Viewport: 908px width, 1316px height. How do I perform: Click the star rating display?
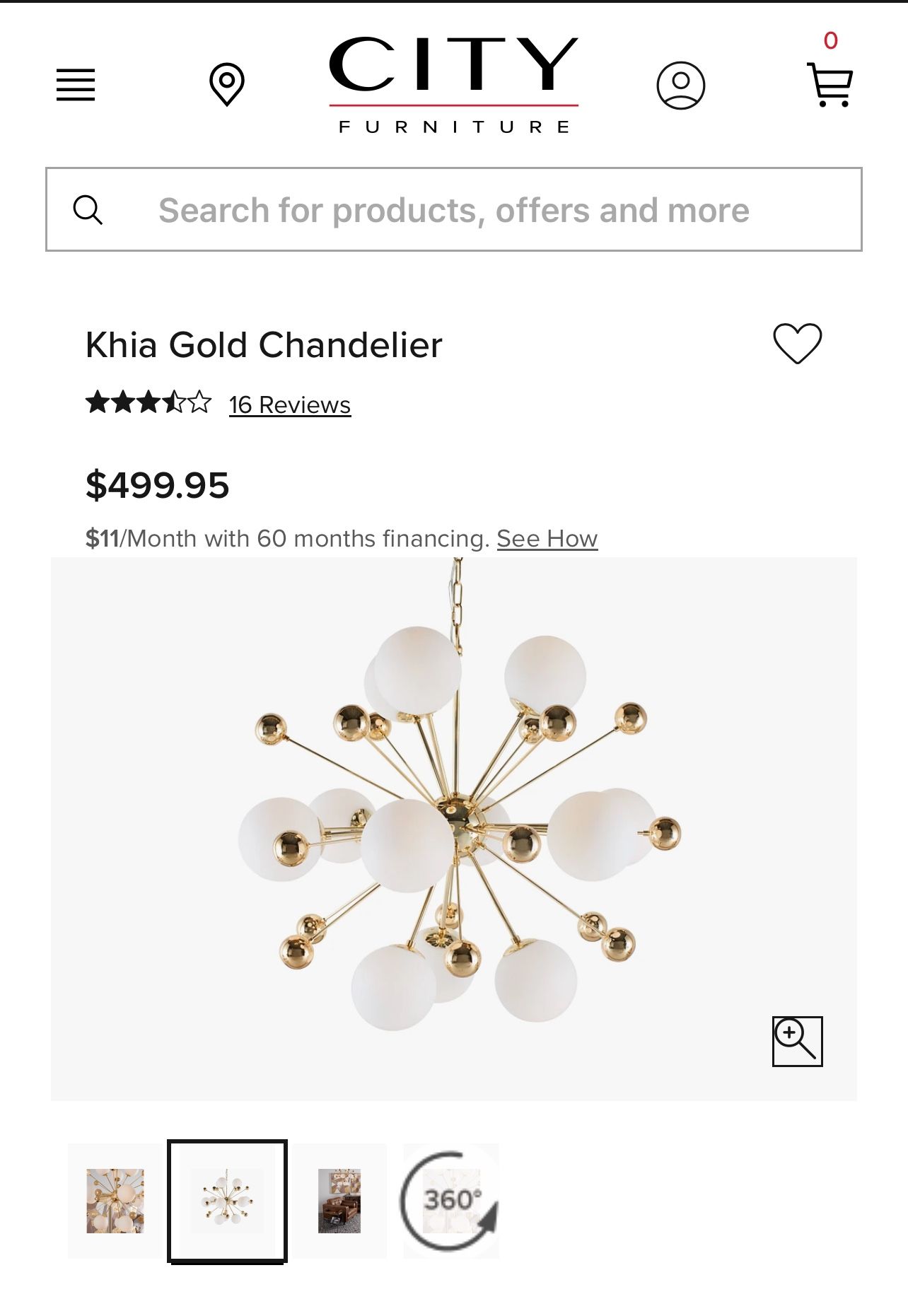pyautogui.click(x=149, y=403)
